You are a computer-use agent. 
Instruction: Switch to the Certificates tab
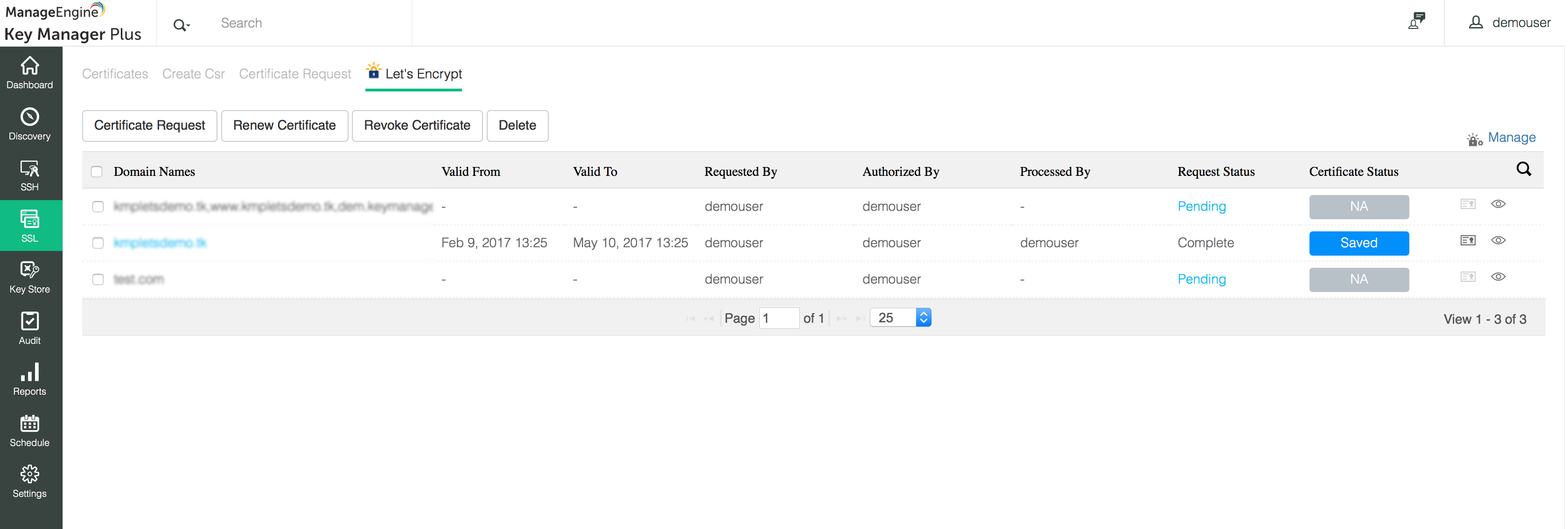click(115, 74)
